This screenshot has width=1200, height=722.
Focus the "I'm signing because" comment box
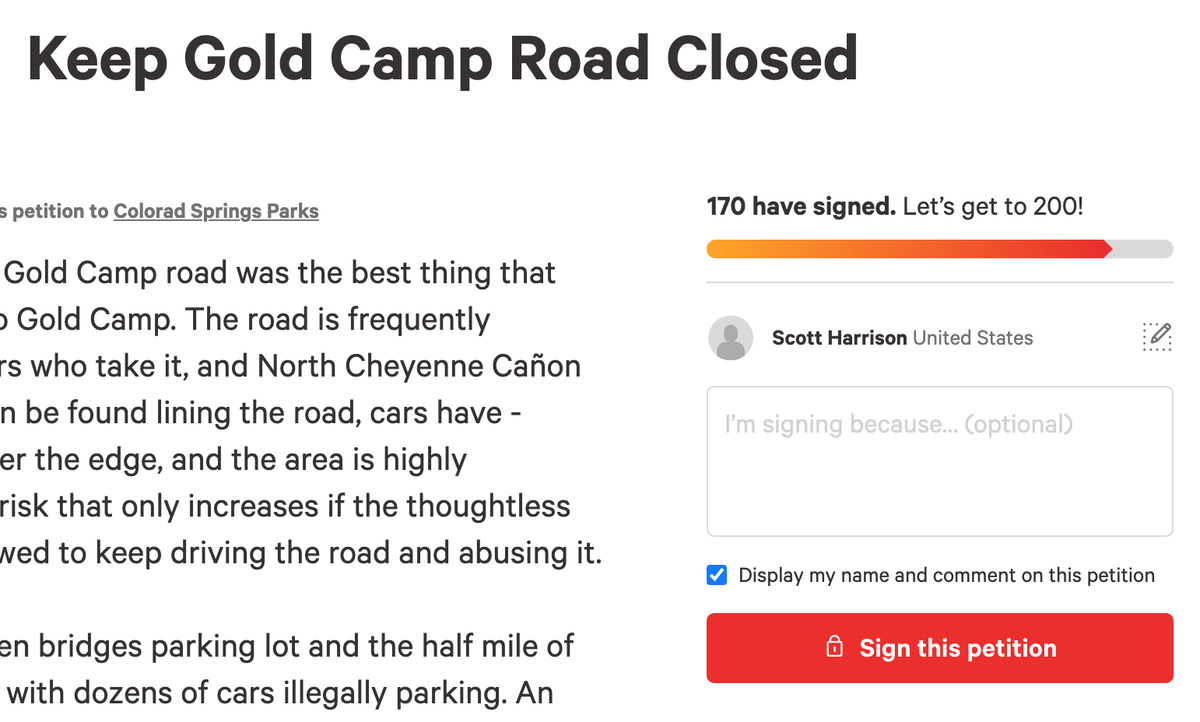point(939,461)
